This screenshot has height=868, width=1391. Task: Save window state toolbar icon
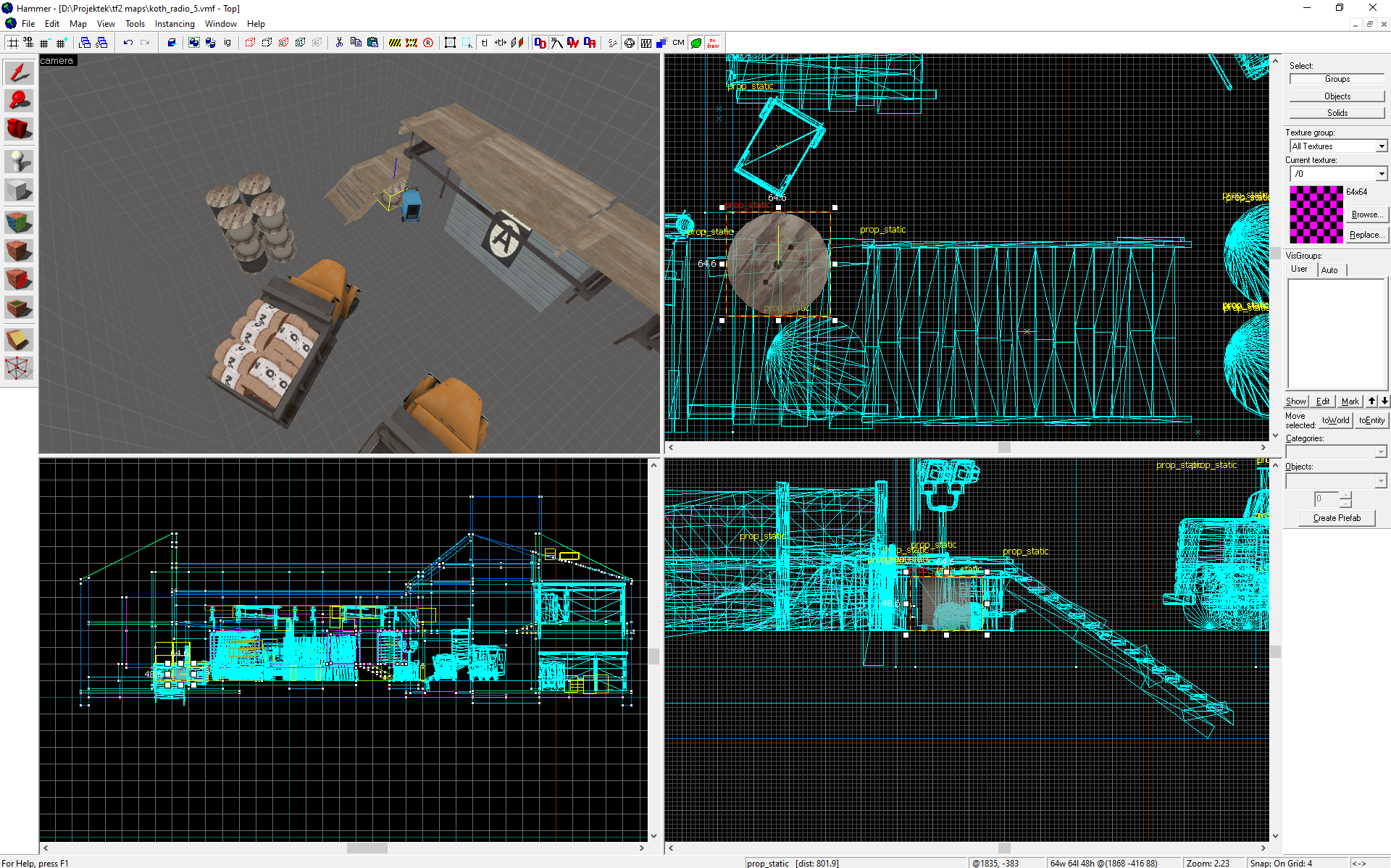[101, 43]
